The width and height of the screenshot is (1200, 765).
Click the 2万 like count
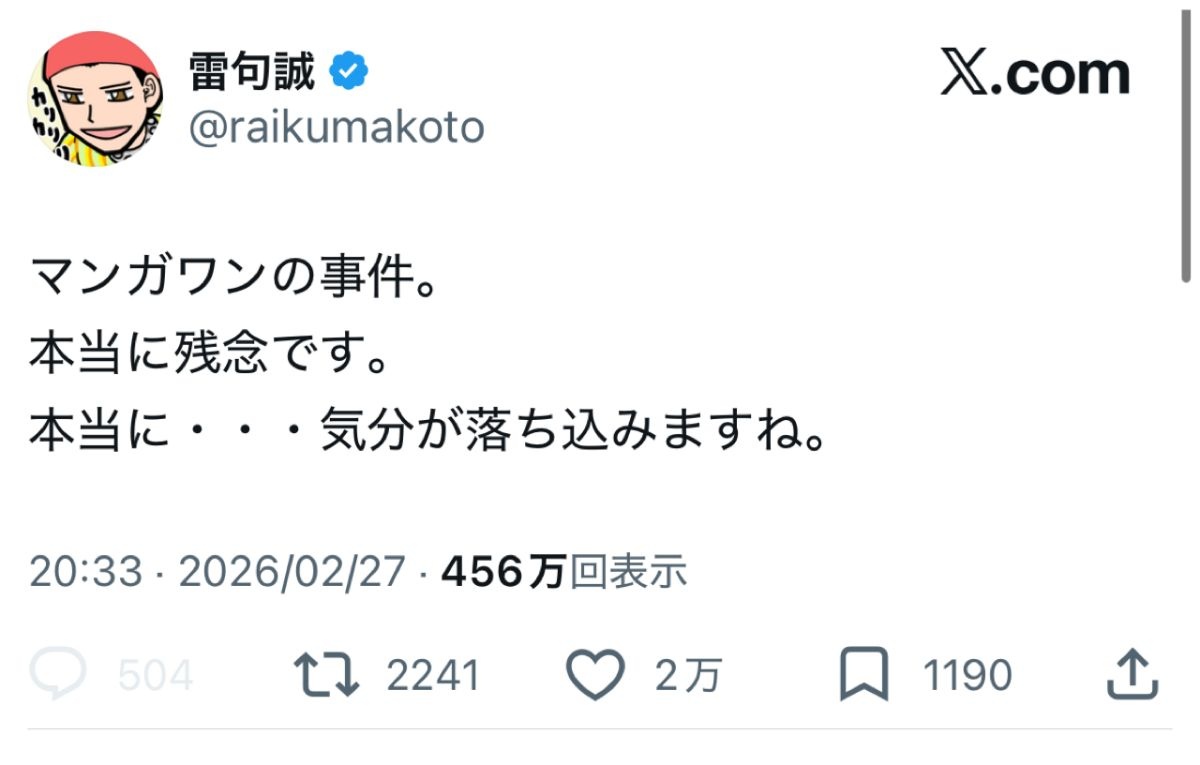[x=688, y=677]
